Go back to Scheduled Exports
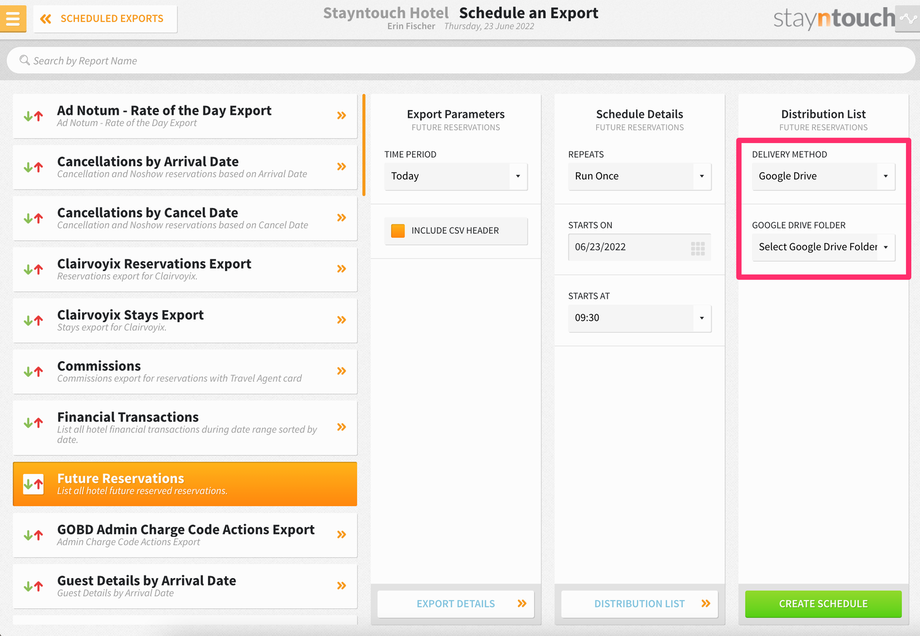 tap(106, 19)
